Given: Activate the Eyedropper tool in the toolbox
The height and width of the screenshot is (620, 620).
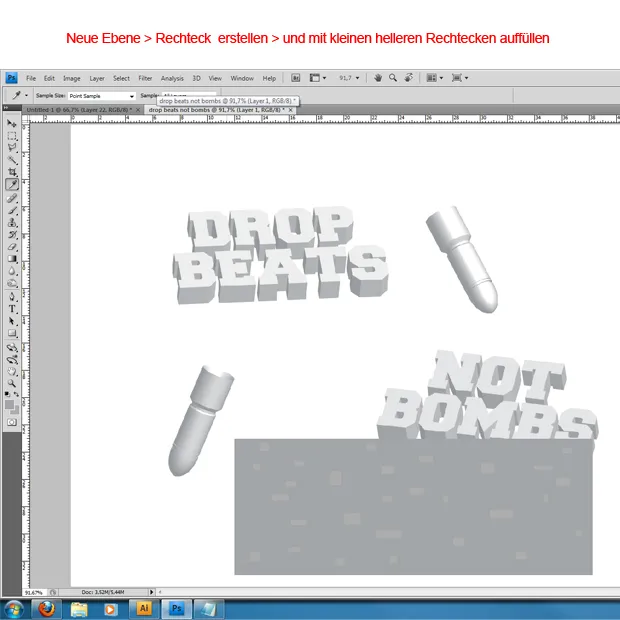Looking at the screenshot, I should (12, 185).
